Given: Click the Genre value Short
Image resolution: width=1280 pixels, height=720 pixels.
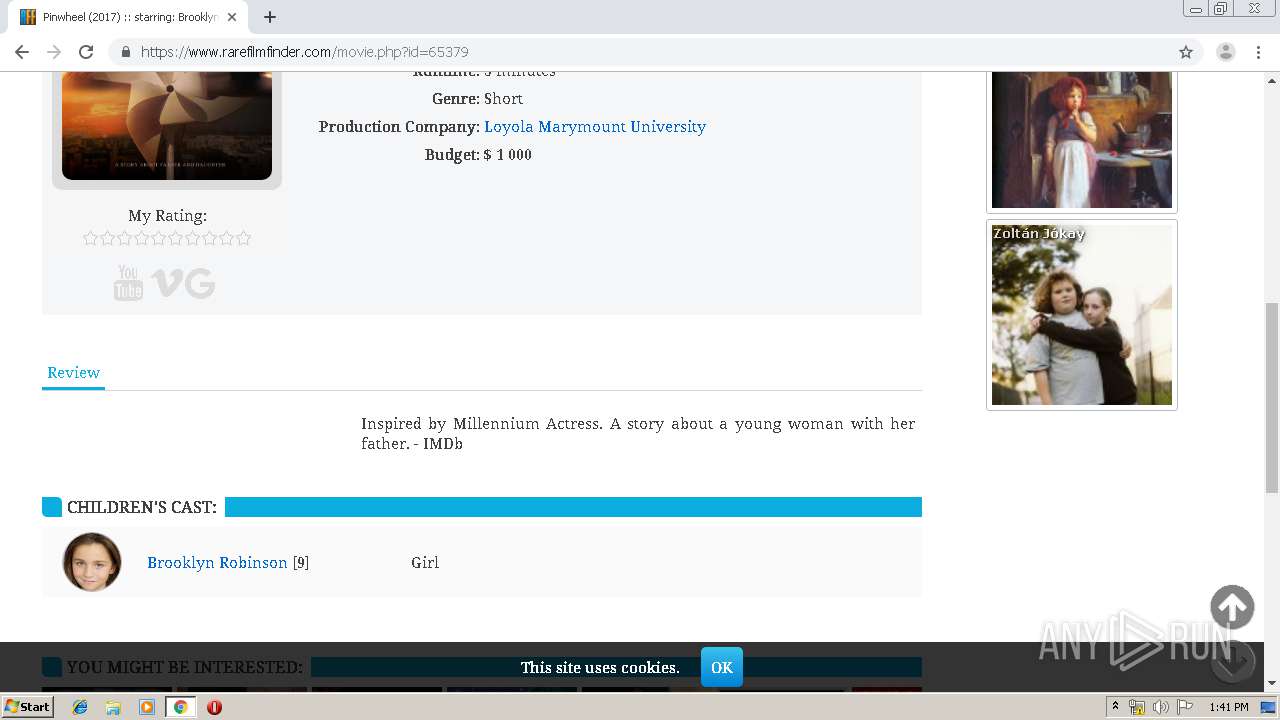Looking at the screenshot, I should tap(504, 99).
